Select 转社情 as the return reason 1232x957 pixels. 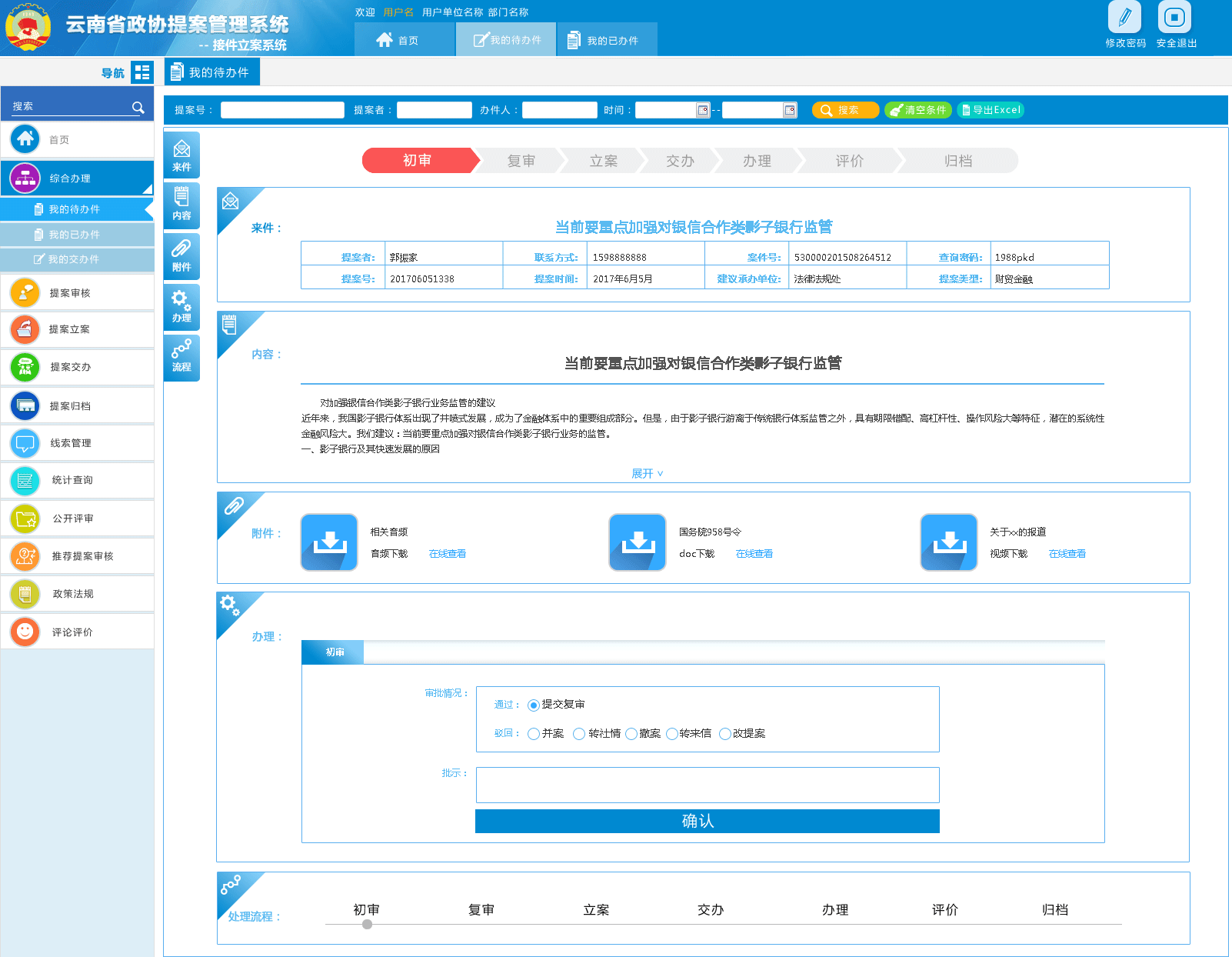(x=578, y=733)
